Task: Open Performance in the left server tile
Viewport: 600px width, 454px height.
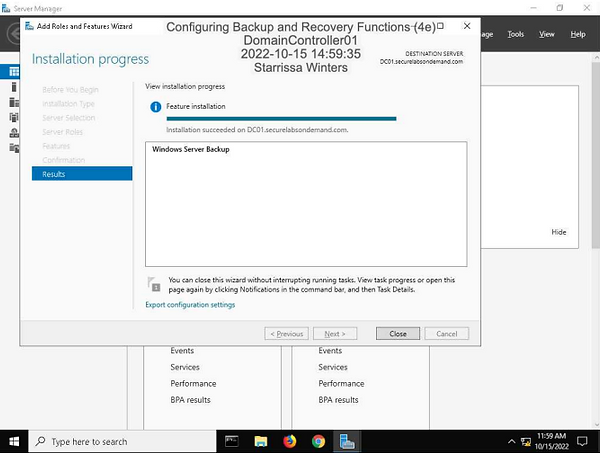Action: click(193, 384)
